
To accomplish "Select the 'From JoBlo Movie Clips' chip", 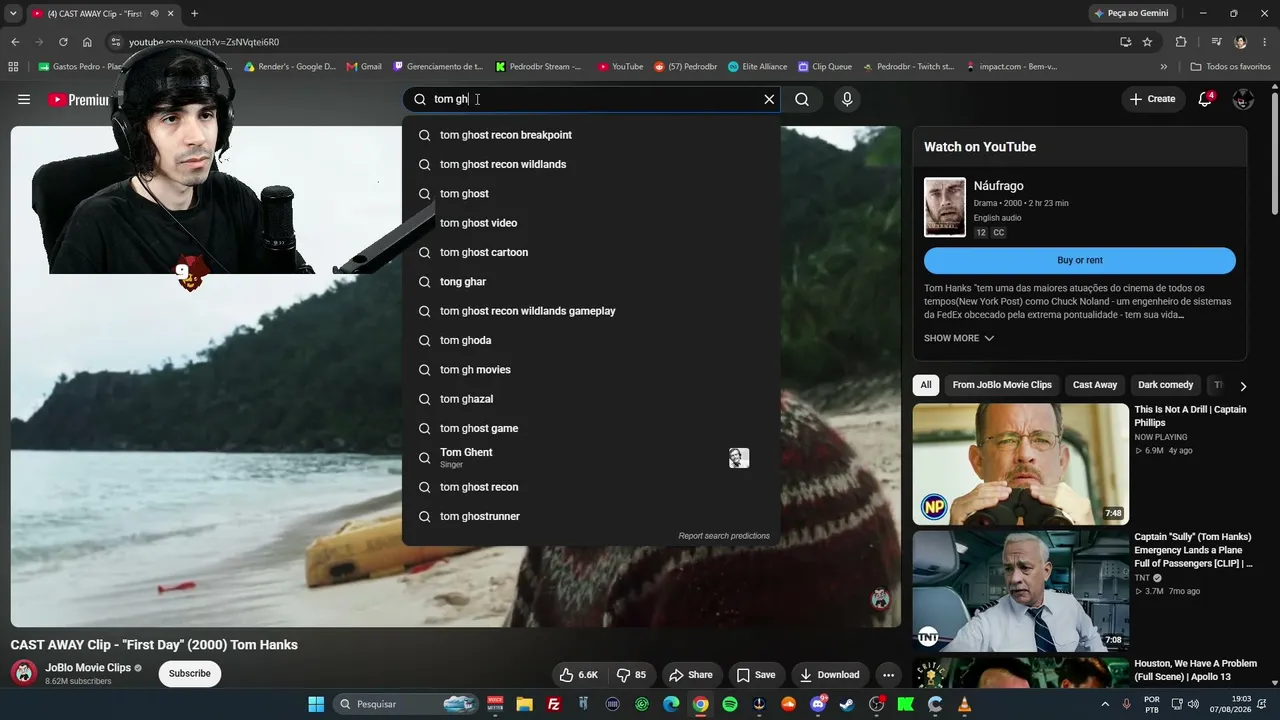I will 1002,385.
